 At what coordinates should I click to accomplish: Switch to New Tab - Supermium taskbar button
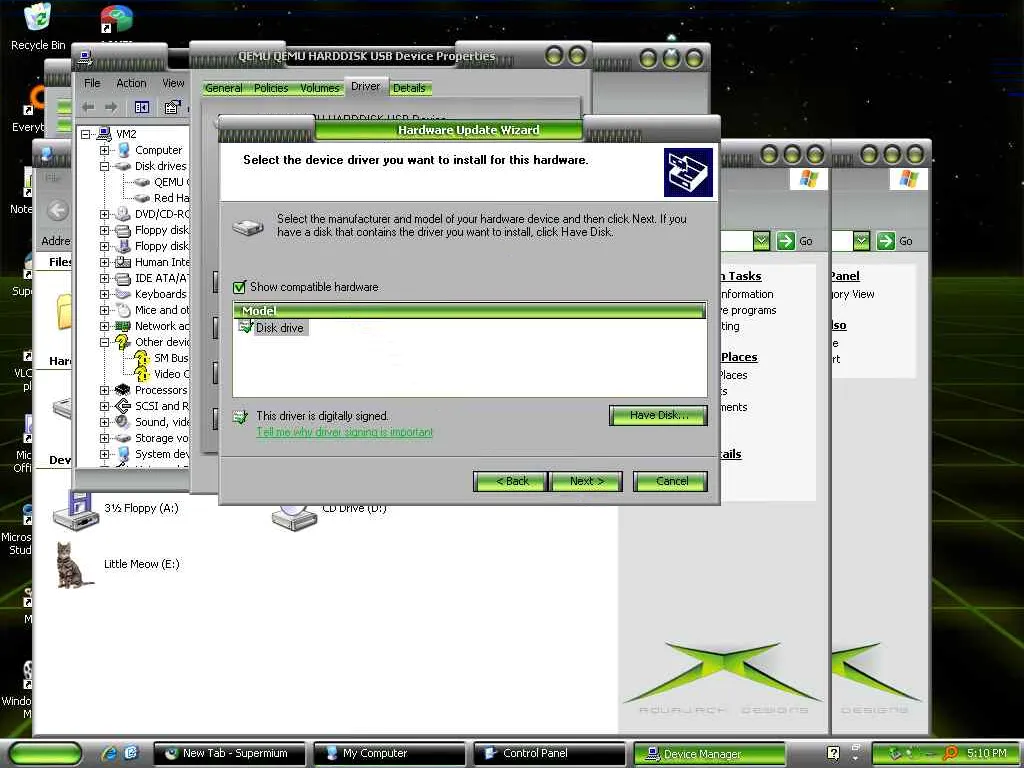pos(229,754)
